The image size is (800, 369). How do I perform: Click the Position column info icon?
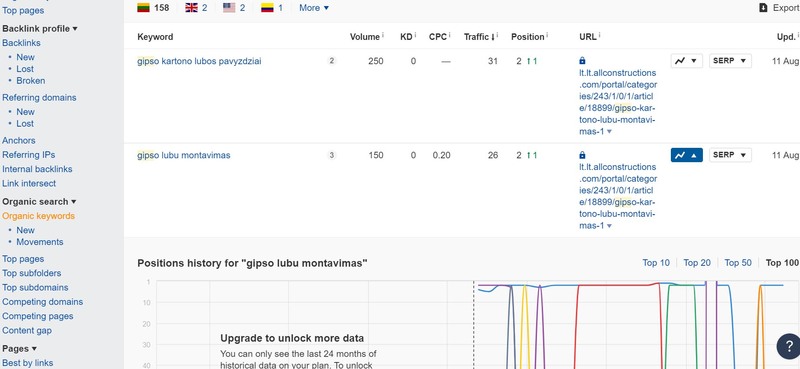[547, 35]
